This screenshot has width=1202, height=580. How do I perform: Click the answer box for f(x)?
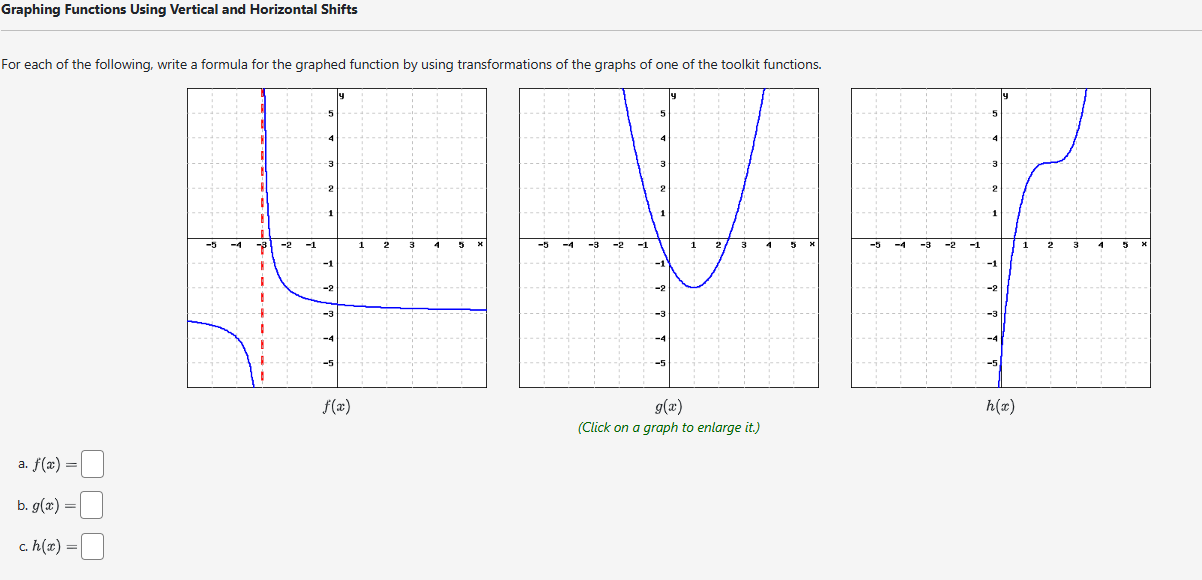[91, 463]
